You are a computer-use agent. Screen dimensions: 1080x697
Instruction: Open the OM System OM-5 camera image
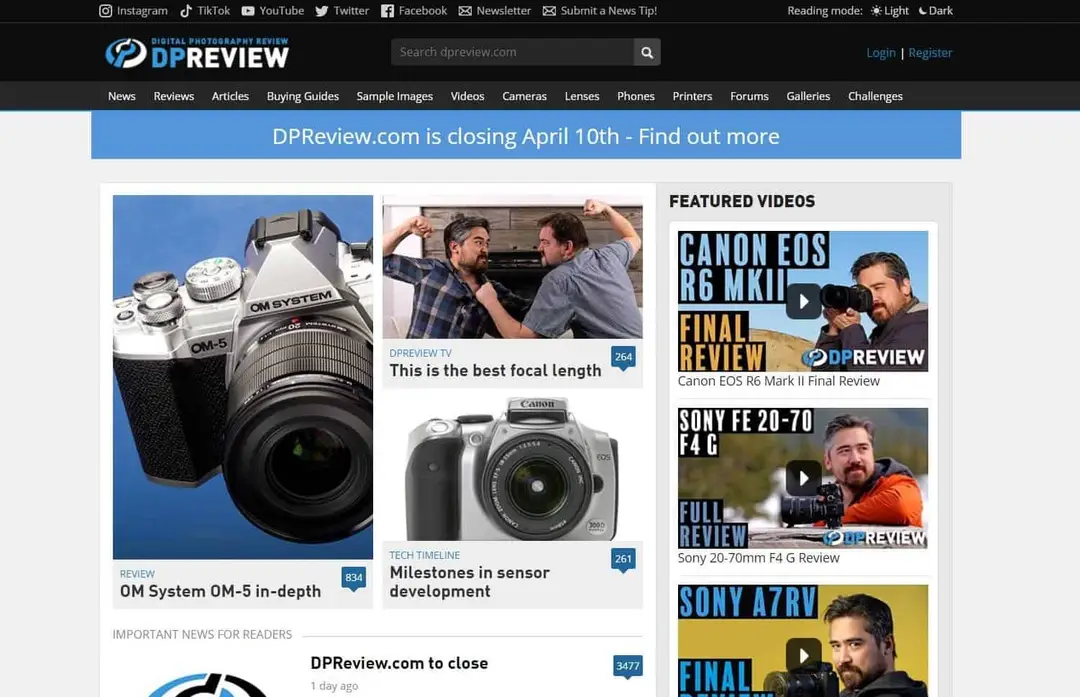click(243, 377)
